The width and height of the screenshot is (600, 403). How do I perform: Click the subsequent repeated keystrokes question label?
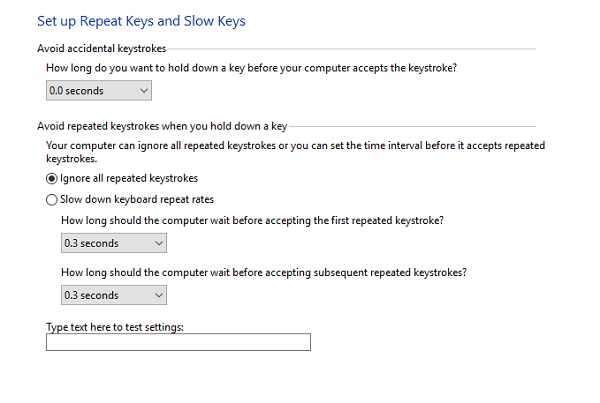pyautogui.click(x=265, y=272)
